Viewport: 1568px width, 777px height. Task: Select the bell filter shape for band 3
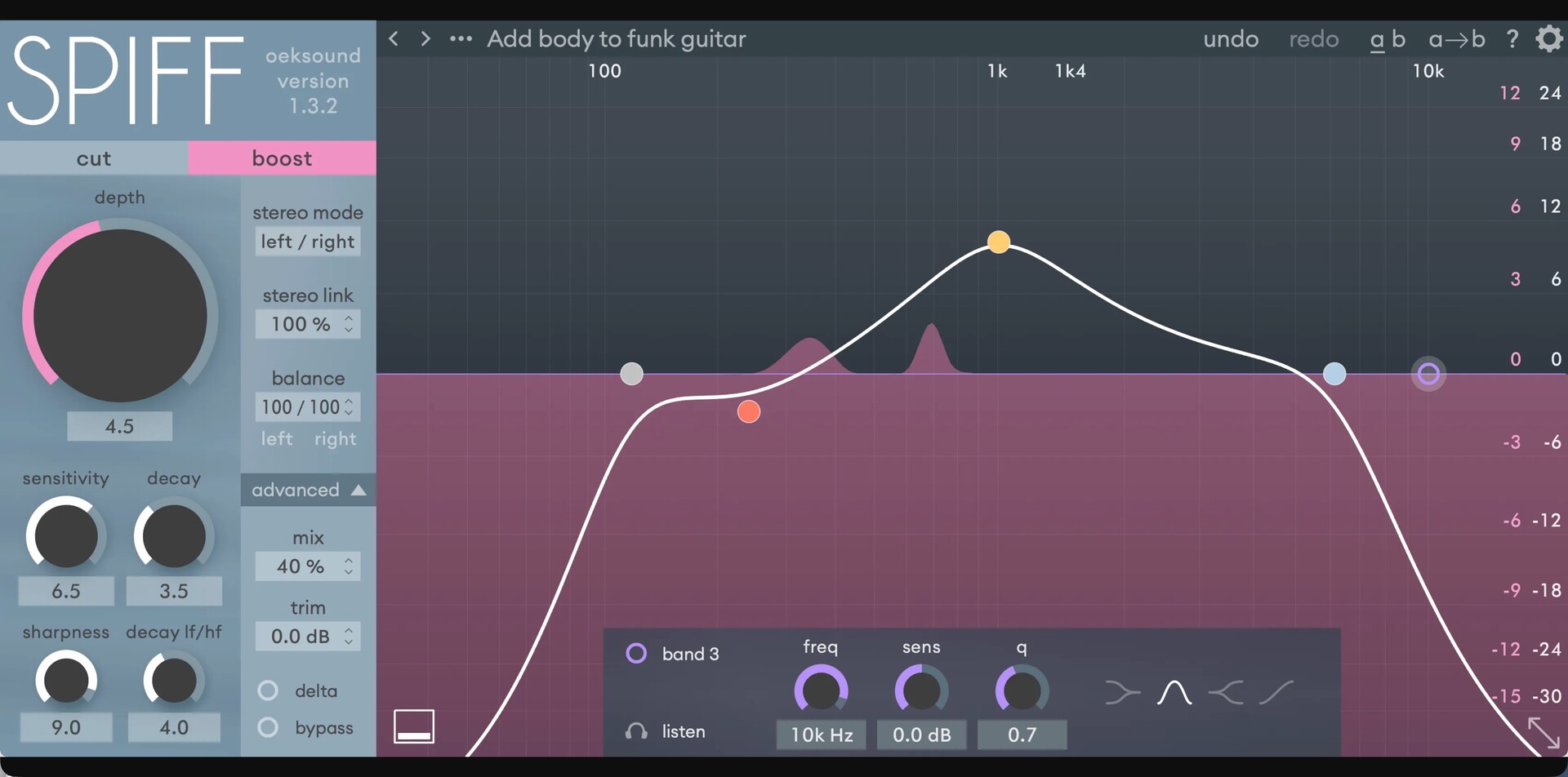pyautogui.click(x=1174, y=691)
